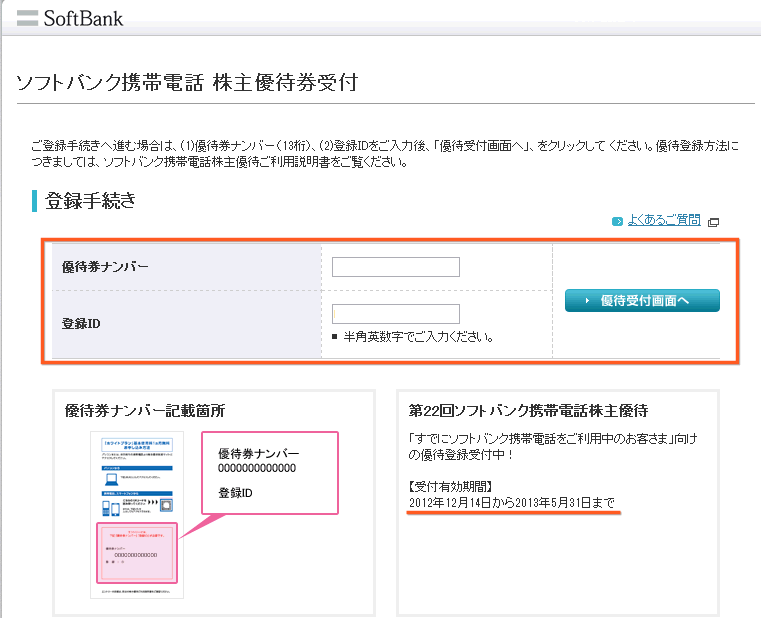Viewport: 761px width, 618px height.
Task: Select the 第22回ソフトバンク携帯電話株主優待 heading
Action: [x=528, y=411]
